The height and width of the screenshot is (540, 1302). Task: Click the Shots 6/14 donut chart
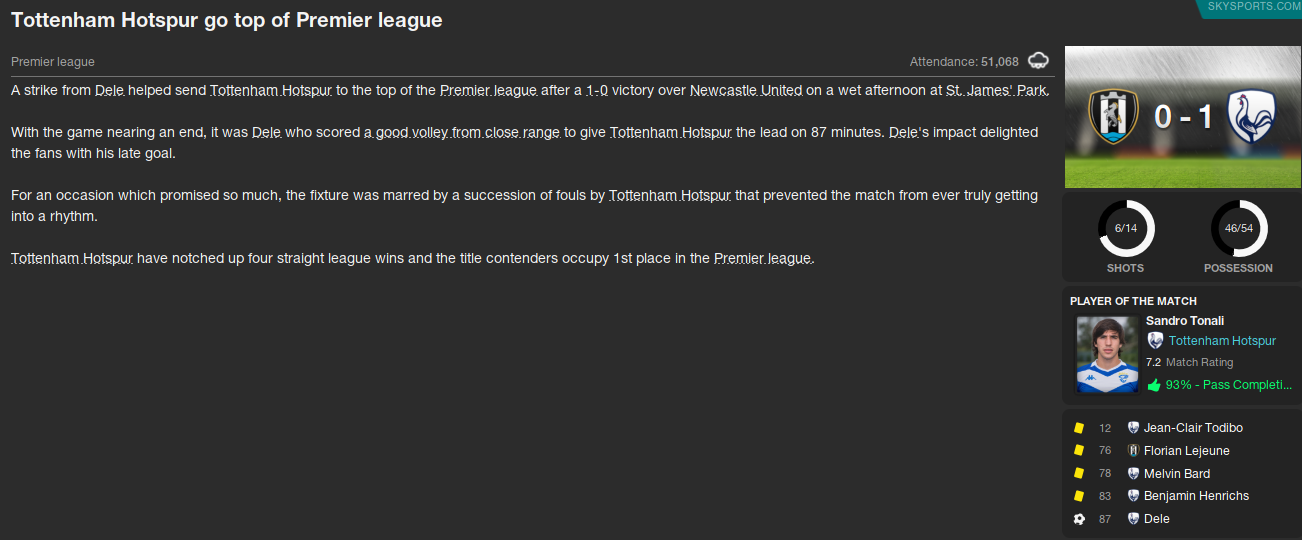[1125, 229]
